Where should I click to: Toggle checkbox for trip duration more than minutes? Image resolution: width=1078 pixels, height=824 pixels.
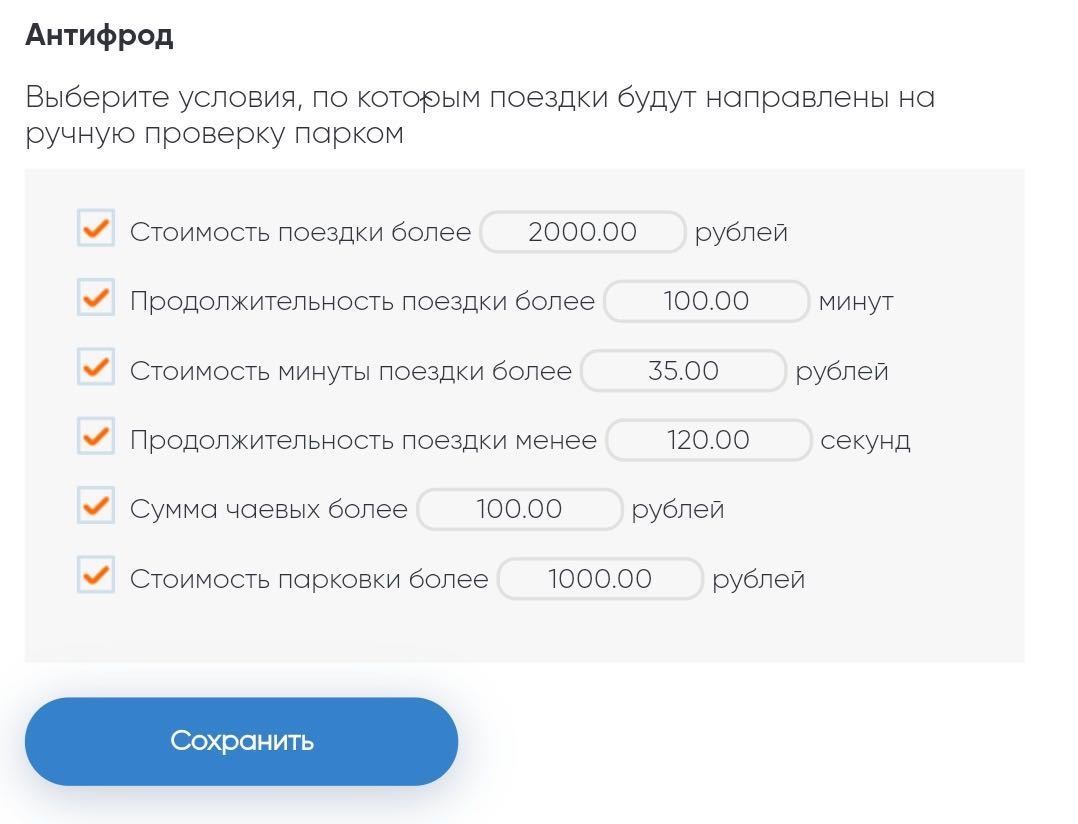96,298
